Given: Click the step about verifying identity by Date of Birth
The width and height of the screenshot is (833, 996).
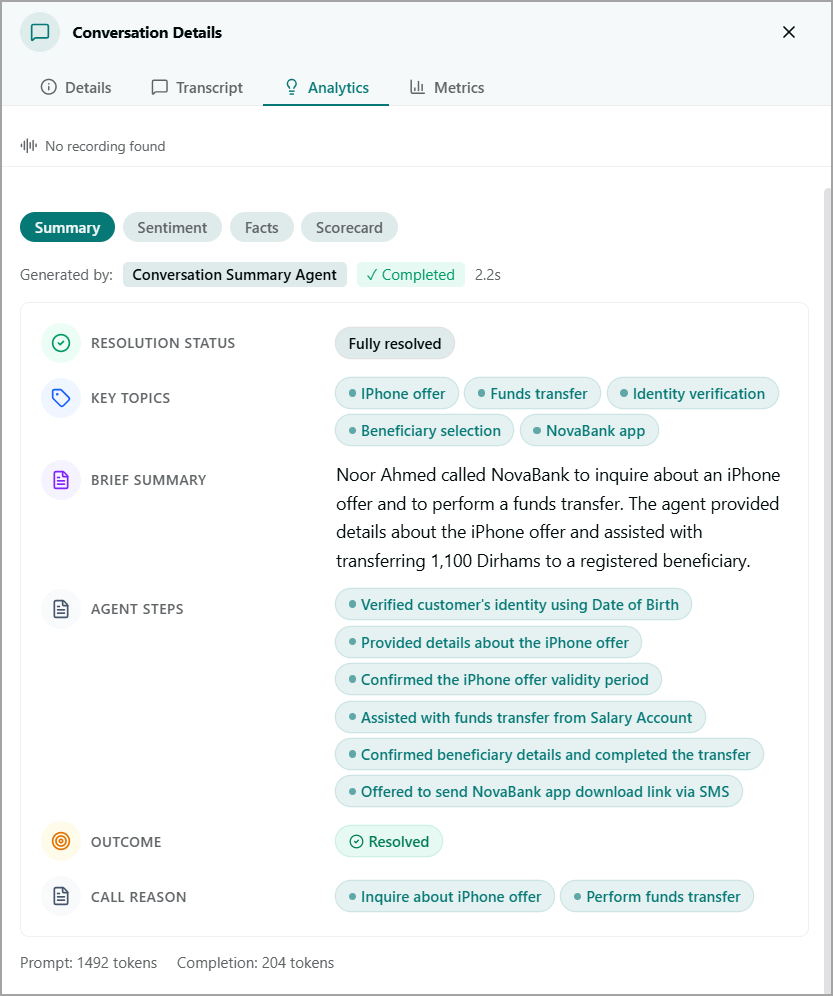Looking at the screenshot, I should (x=513, y=605).
